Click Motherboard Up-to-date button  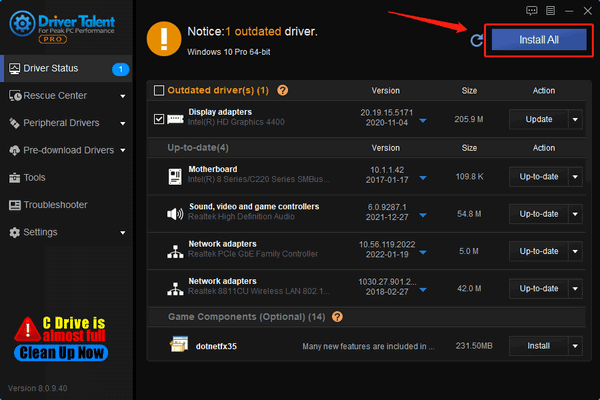click(x=538, y=177)
